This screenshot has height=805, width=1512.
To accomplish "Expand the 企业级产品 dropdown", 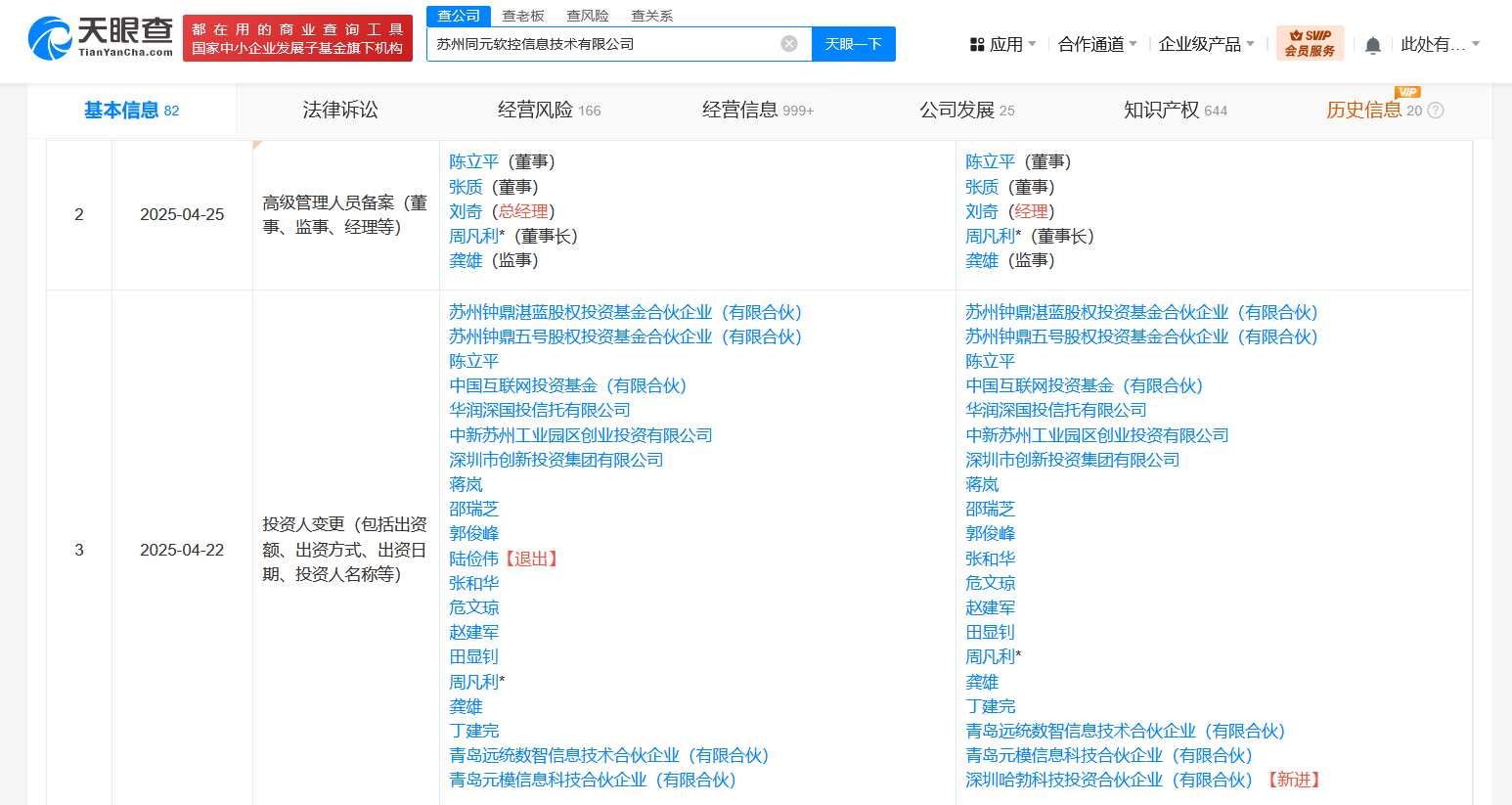I will (x=1250, y=44).
